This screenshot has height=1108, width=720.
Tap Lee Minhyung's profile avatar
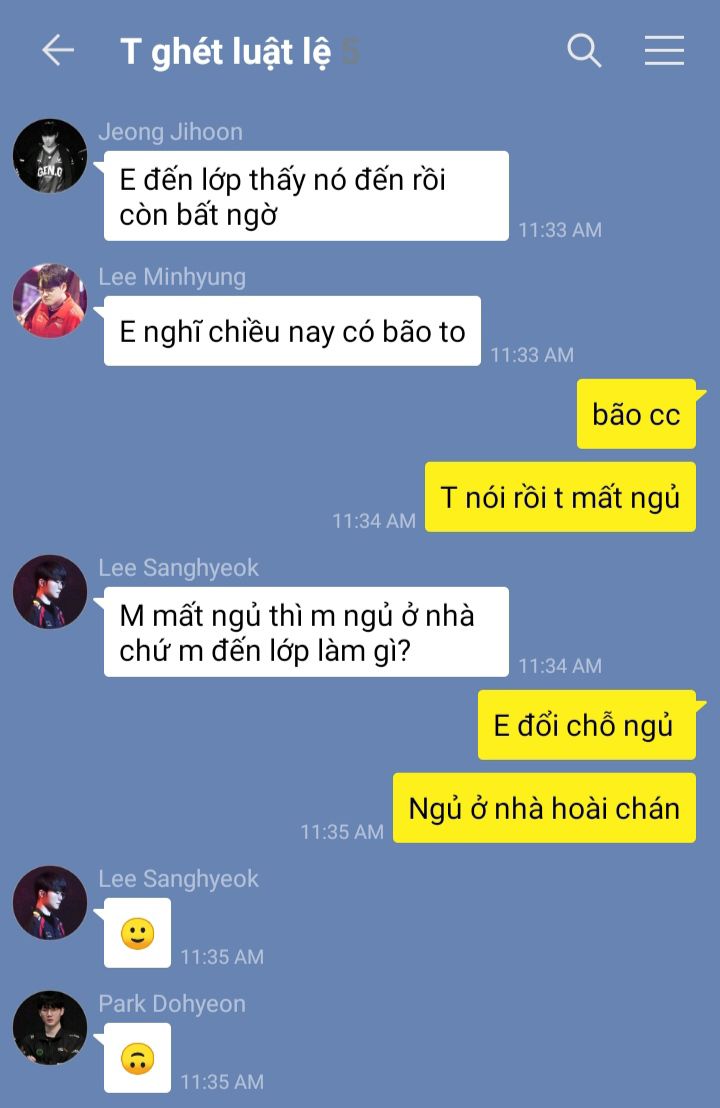[50, 301]
